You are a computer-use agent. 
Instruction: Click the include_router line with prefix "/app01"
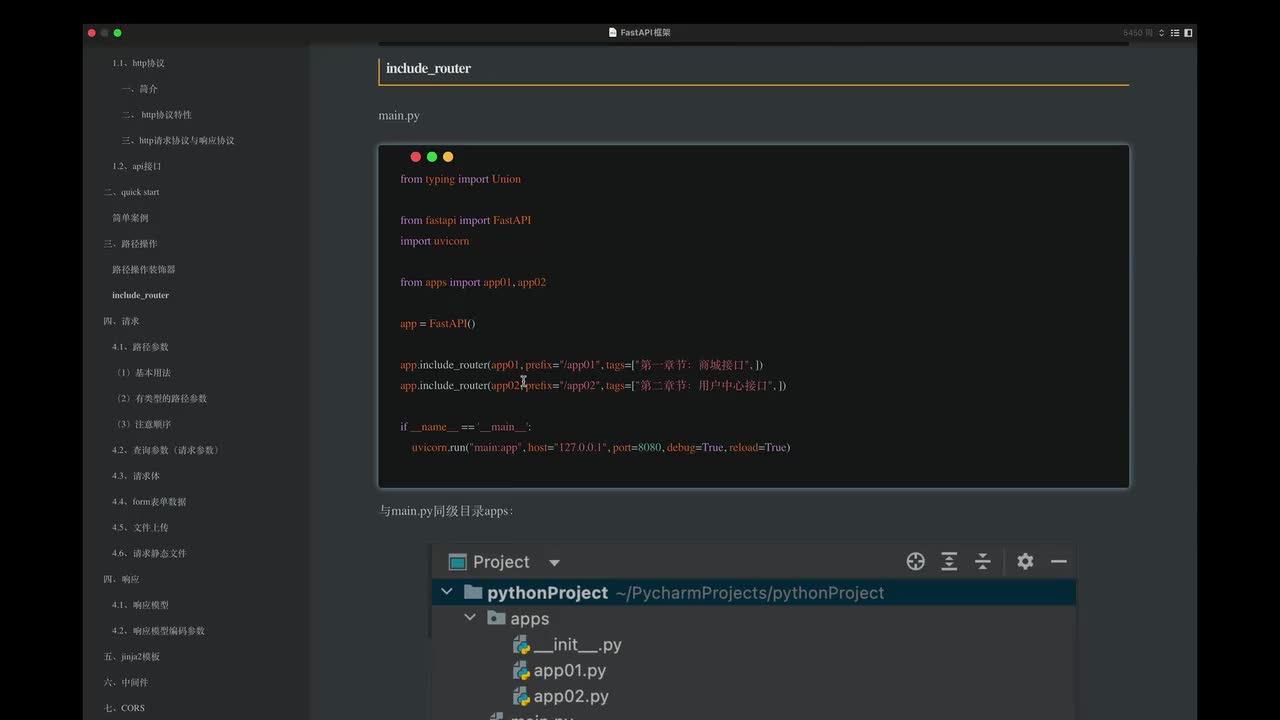581,365
